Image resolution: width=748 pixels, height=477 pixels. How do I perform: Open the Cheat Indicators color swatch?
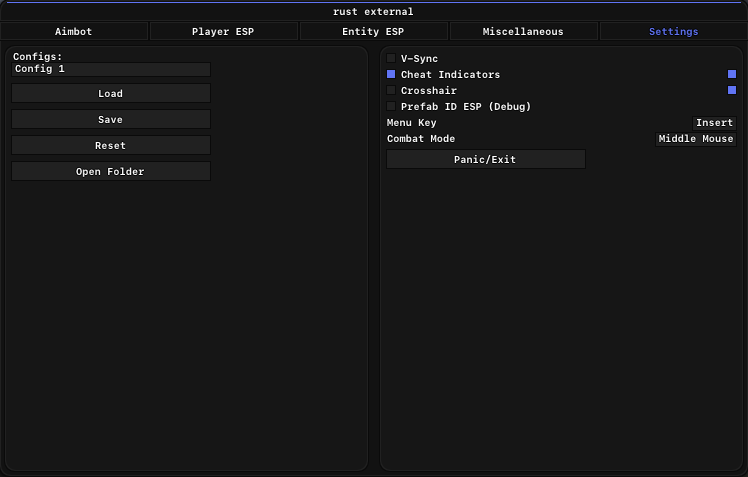pyautogui.click(x=732, y=74)
